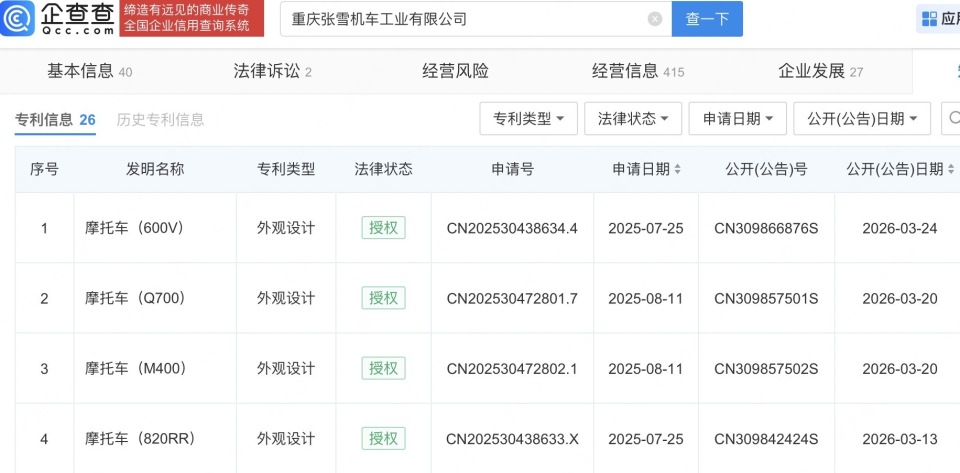Open the 专利类型 filter dropdown
Viewport: 960px width, 473px height.
(x=528, y=118)
